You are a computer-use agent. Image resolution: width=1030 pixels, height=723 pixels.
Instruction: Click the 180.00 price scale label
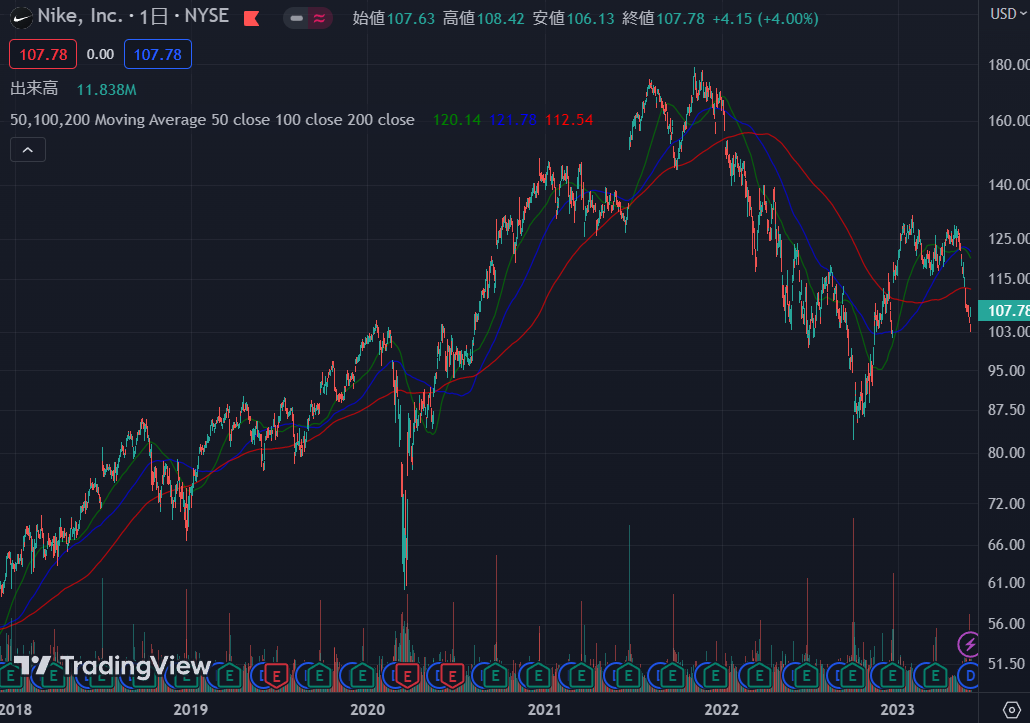[1008, 64]
